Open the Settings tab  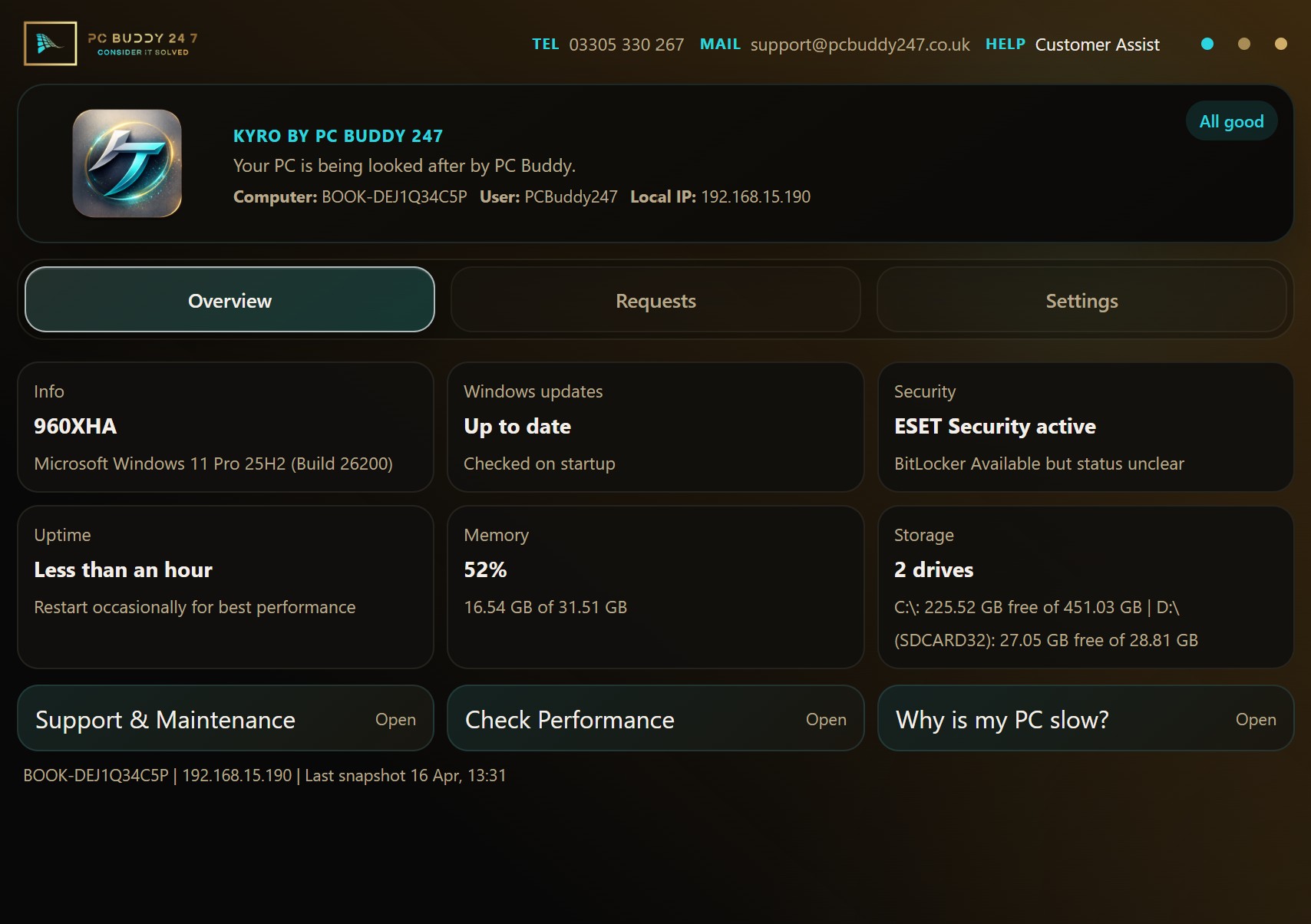point(1082,300)
